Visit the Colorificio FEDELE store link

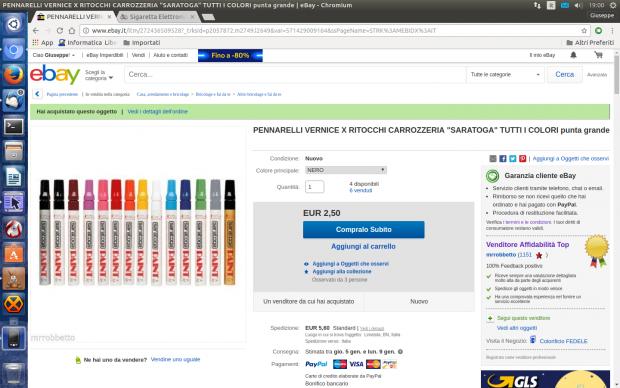coord(563,341)
